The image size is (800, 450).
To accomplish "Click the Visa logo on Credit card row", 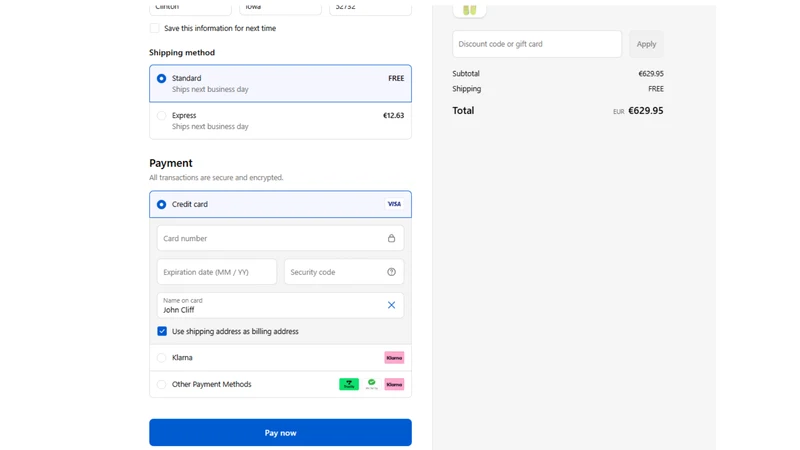I will pyautogui.click(x=394, y=204).
